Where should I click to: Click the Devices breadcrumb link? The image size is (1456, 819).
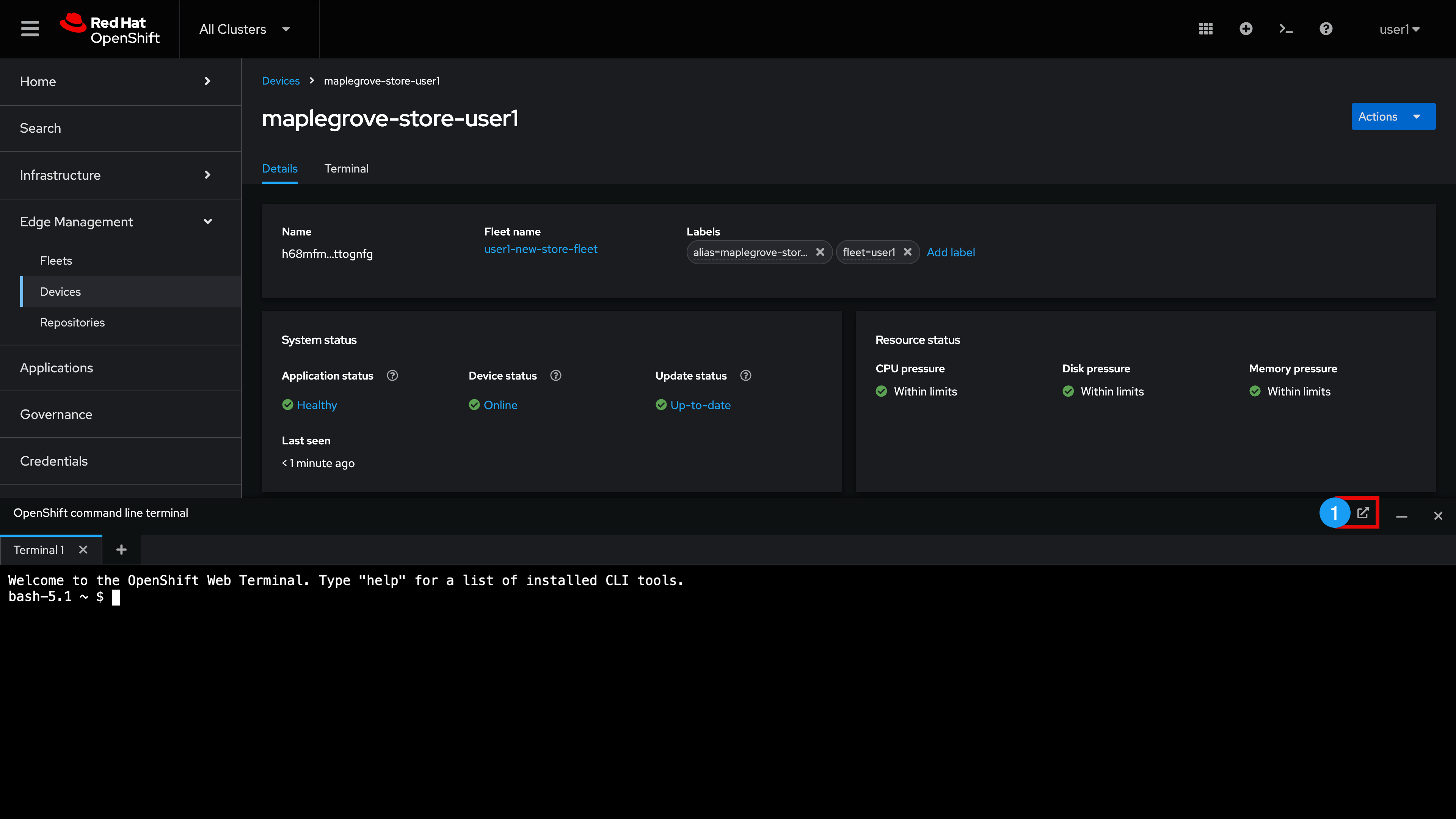[x=280, y=81]
